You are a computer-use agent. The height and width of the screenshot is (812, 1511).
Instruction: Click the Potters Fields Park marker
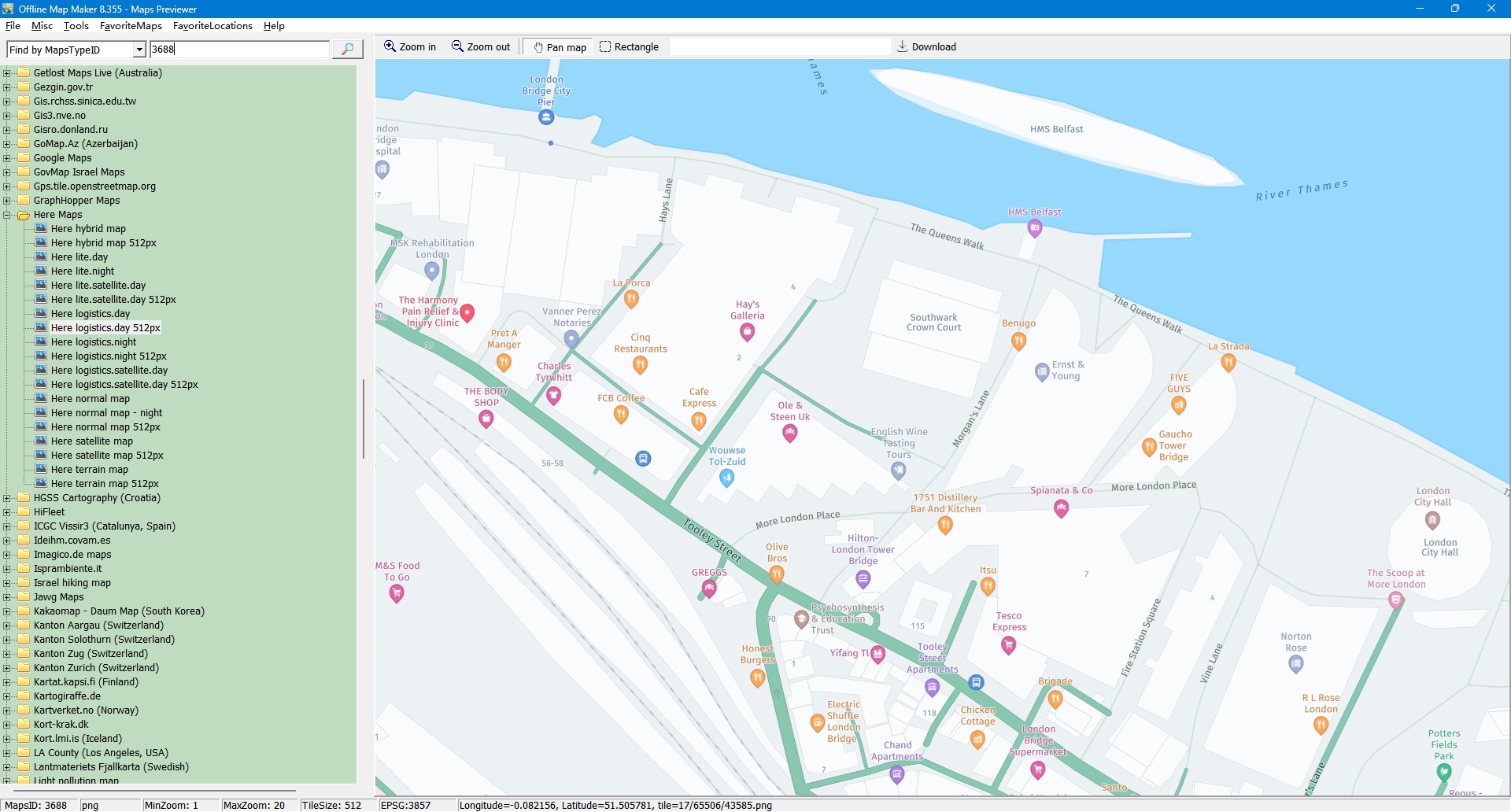[1443, 772]
